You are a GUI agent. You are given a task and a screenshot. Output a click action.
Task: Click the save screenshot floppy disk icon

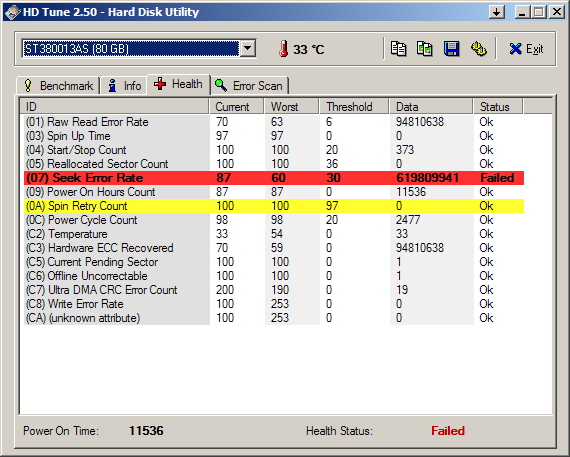[x=451, y=49]
